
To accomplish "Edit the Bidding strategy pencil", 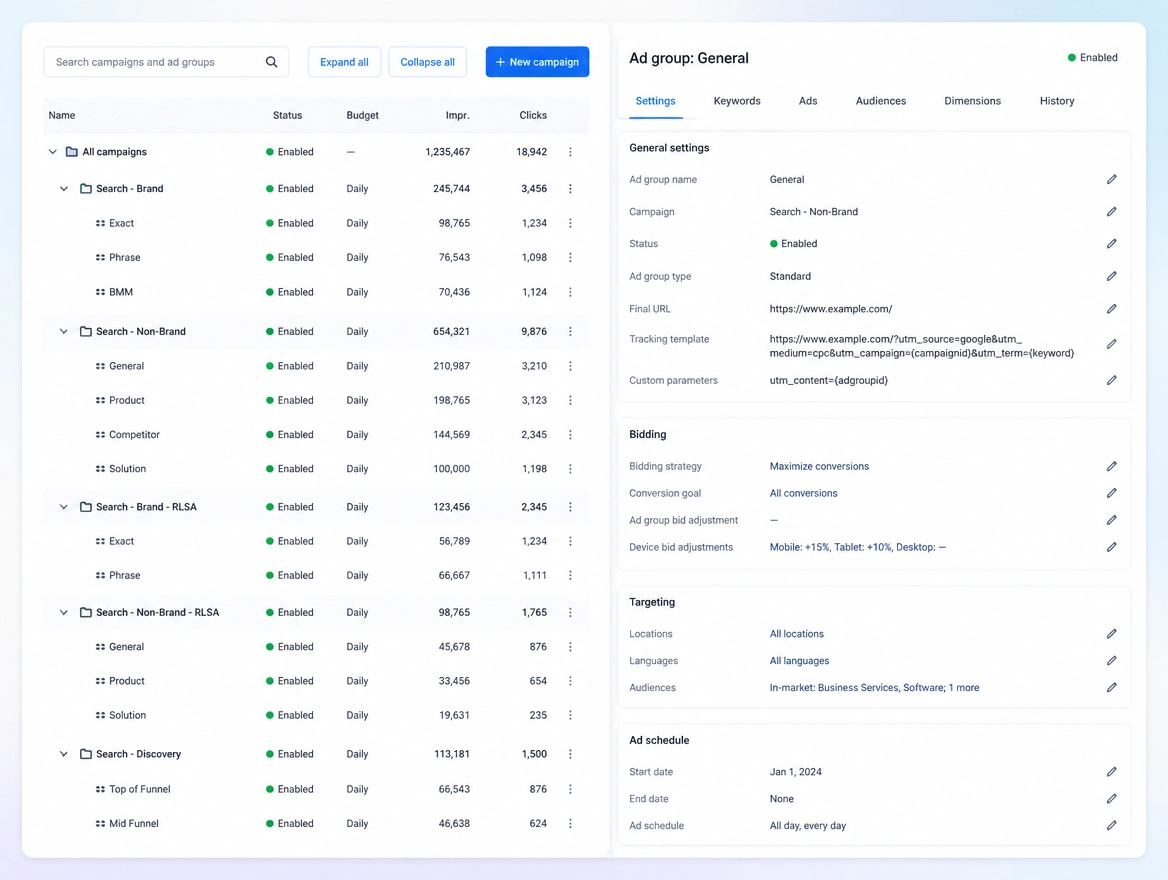I will pyautogui.click(x=1111, y=466).
